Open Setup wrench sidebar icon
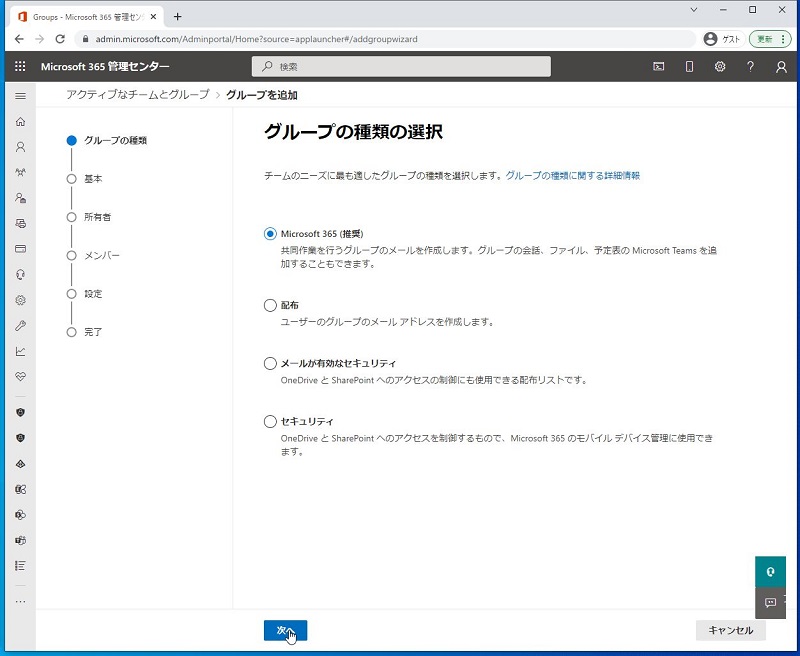This screenshot has width=800, height=656. click(x=20, y=325)
